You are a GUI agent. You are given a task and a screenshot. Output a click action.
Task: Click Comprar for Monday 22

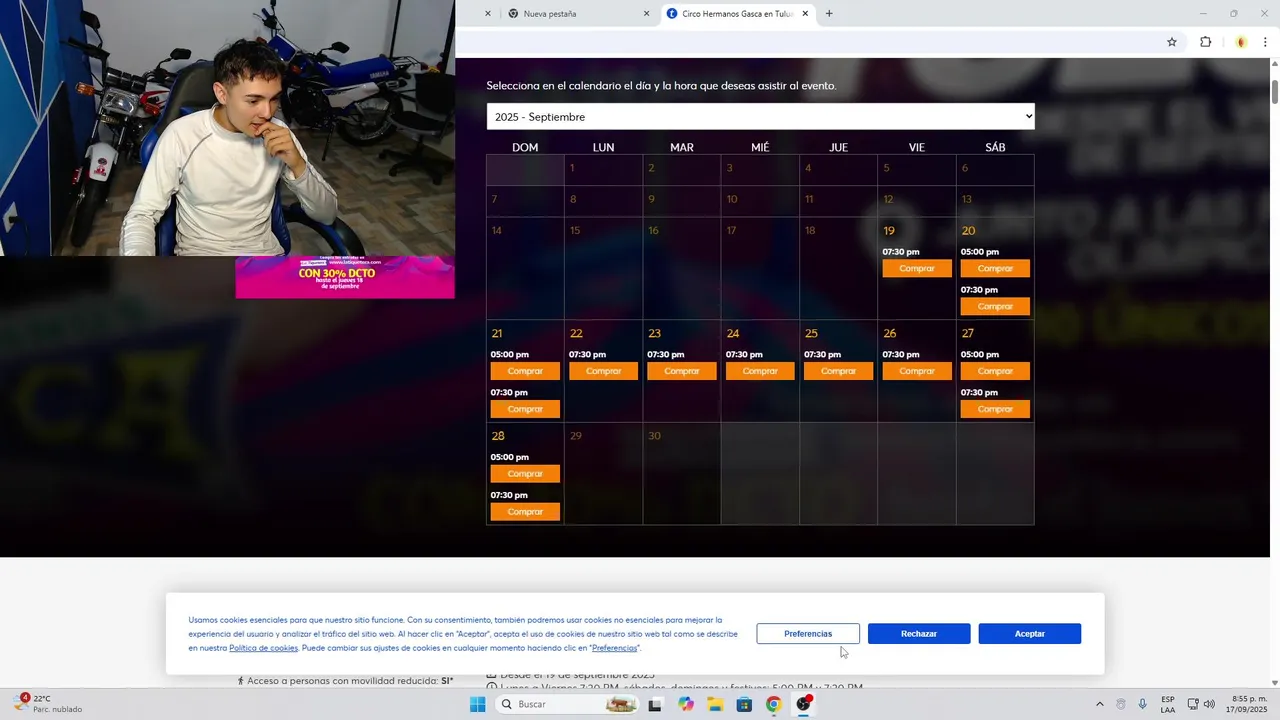pyautogui.click(x=603, y=371)
